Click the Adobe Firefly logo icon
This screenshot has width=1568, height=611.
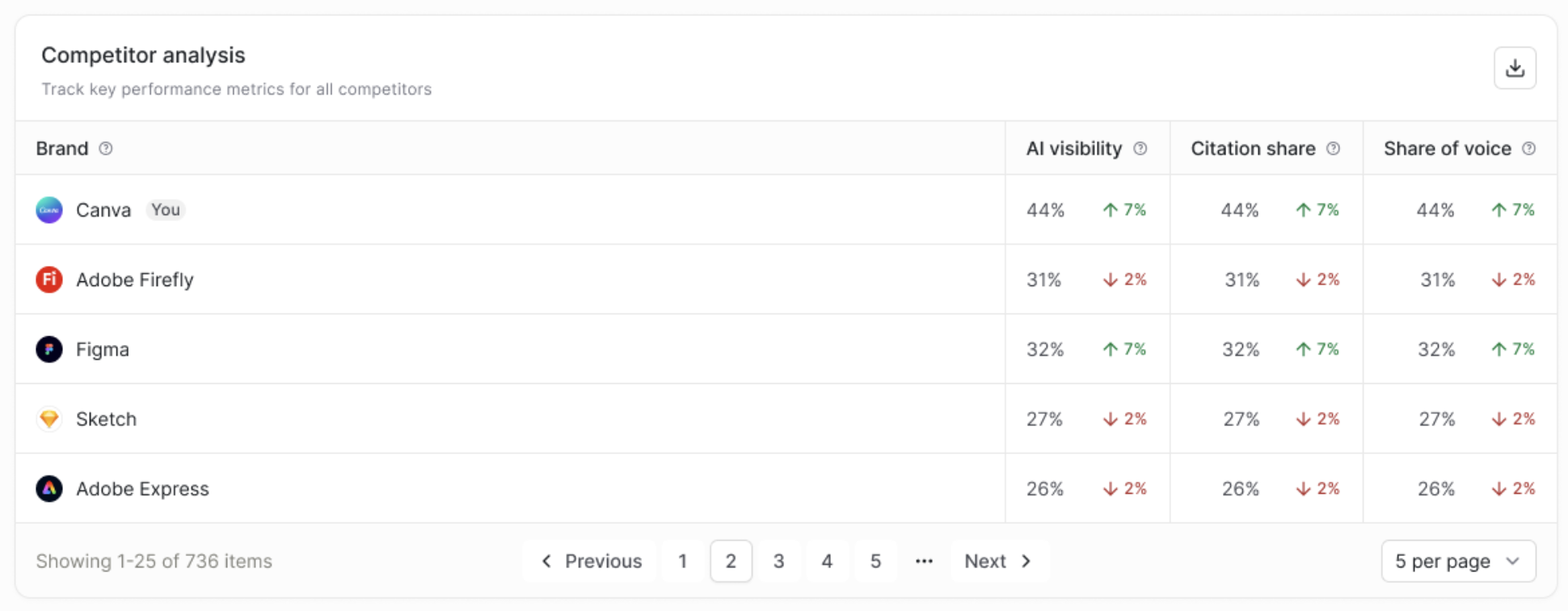pos(49,280)
